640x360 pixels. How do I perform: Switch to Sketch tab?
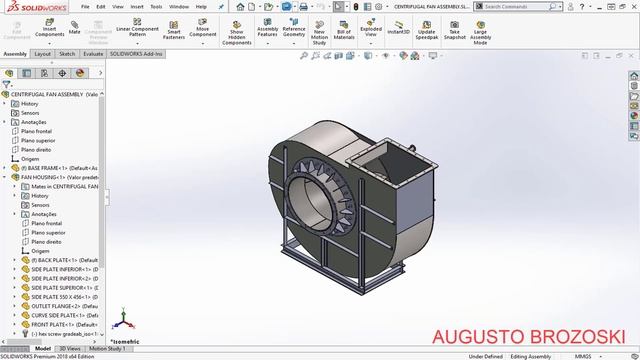67,54
